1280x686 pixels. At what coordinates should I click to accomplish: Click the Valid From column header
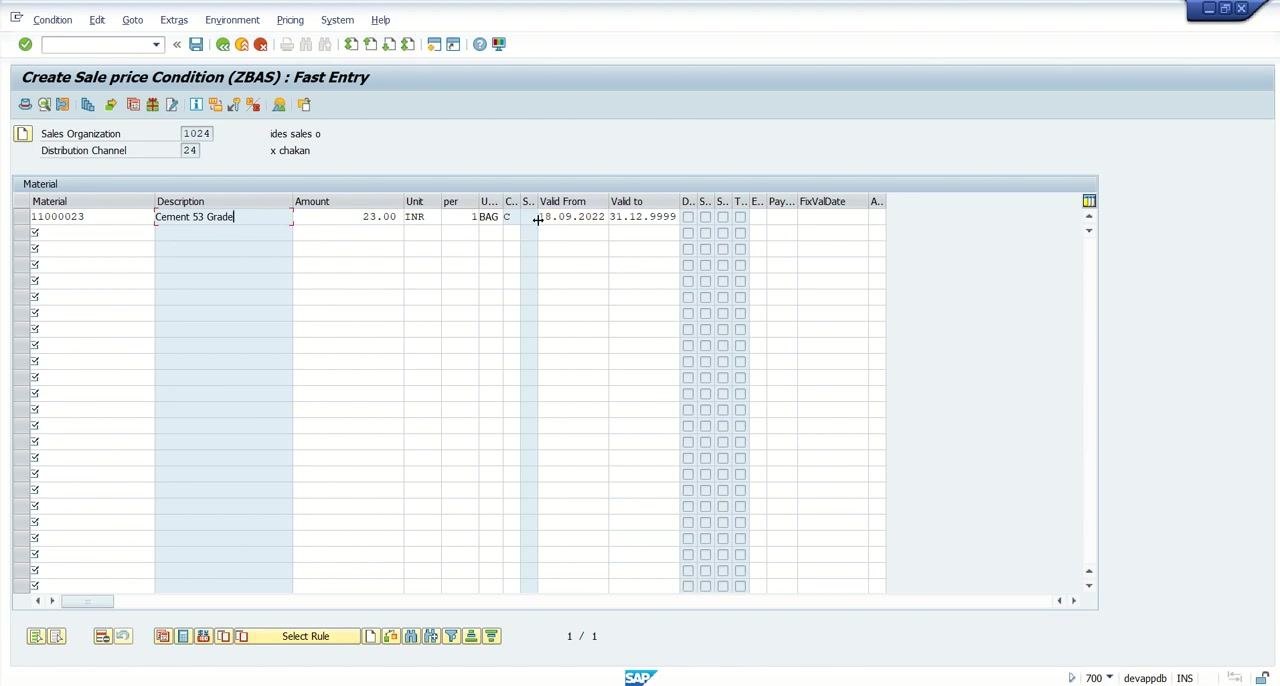tap(573, 201)
